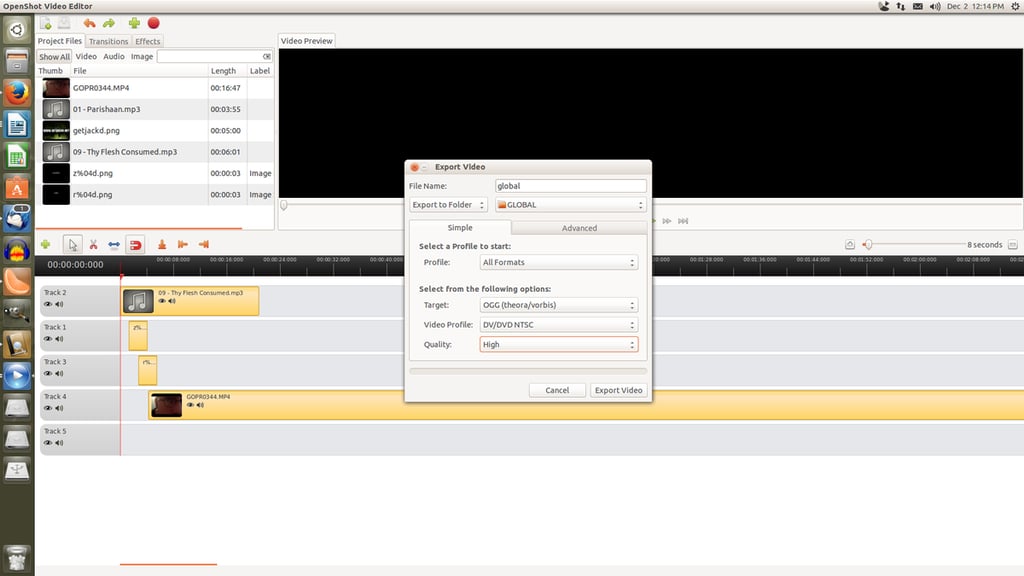Viewport: 1024px width, 576px height.
Task: Toggle Track 4 visibility eye icon
Action: click(48, 408)
